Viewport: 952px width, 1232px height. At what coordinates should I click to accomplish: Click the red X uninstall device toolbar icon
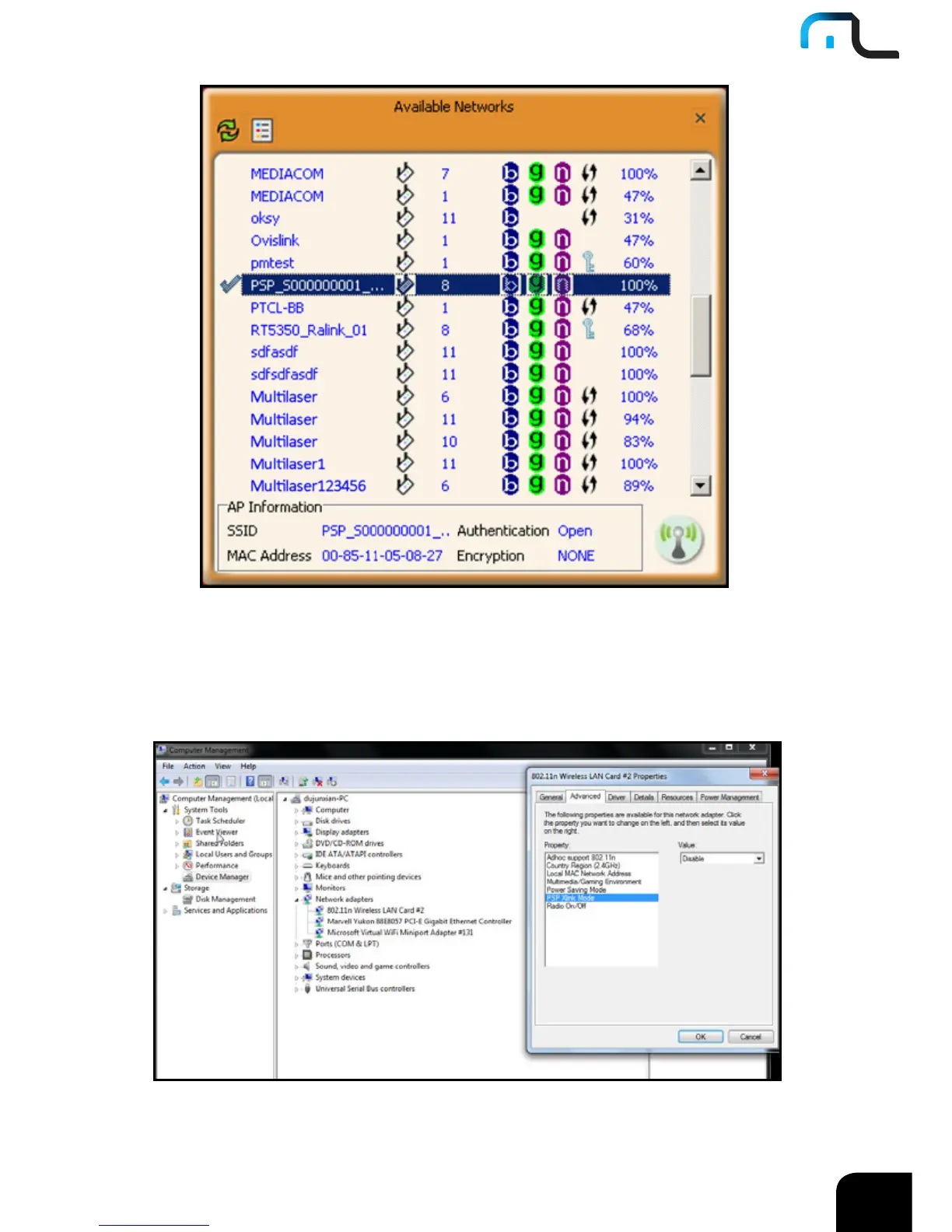click(318, 782)
